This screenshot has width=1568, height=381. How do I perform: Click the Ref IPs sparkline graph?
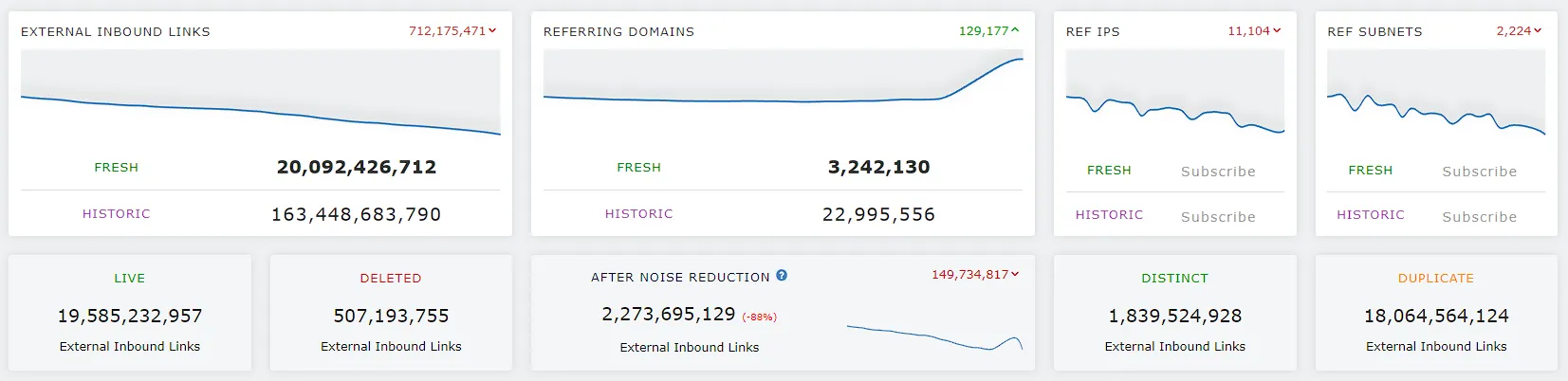pyautogui.click(x=1175, y=95)
